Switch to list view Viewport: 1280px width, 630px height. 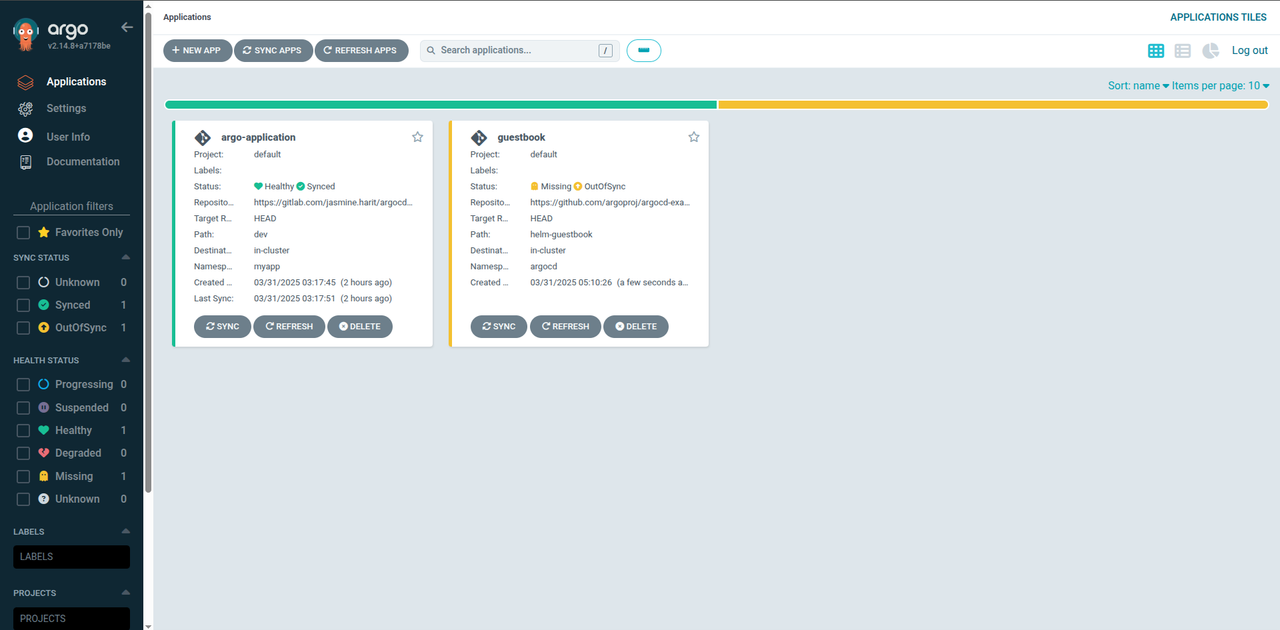point(1183,50)
